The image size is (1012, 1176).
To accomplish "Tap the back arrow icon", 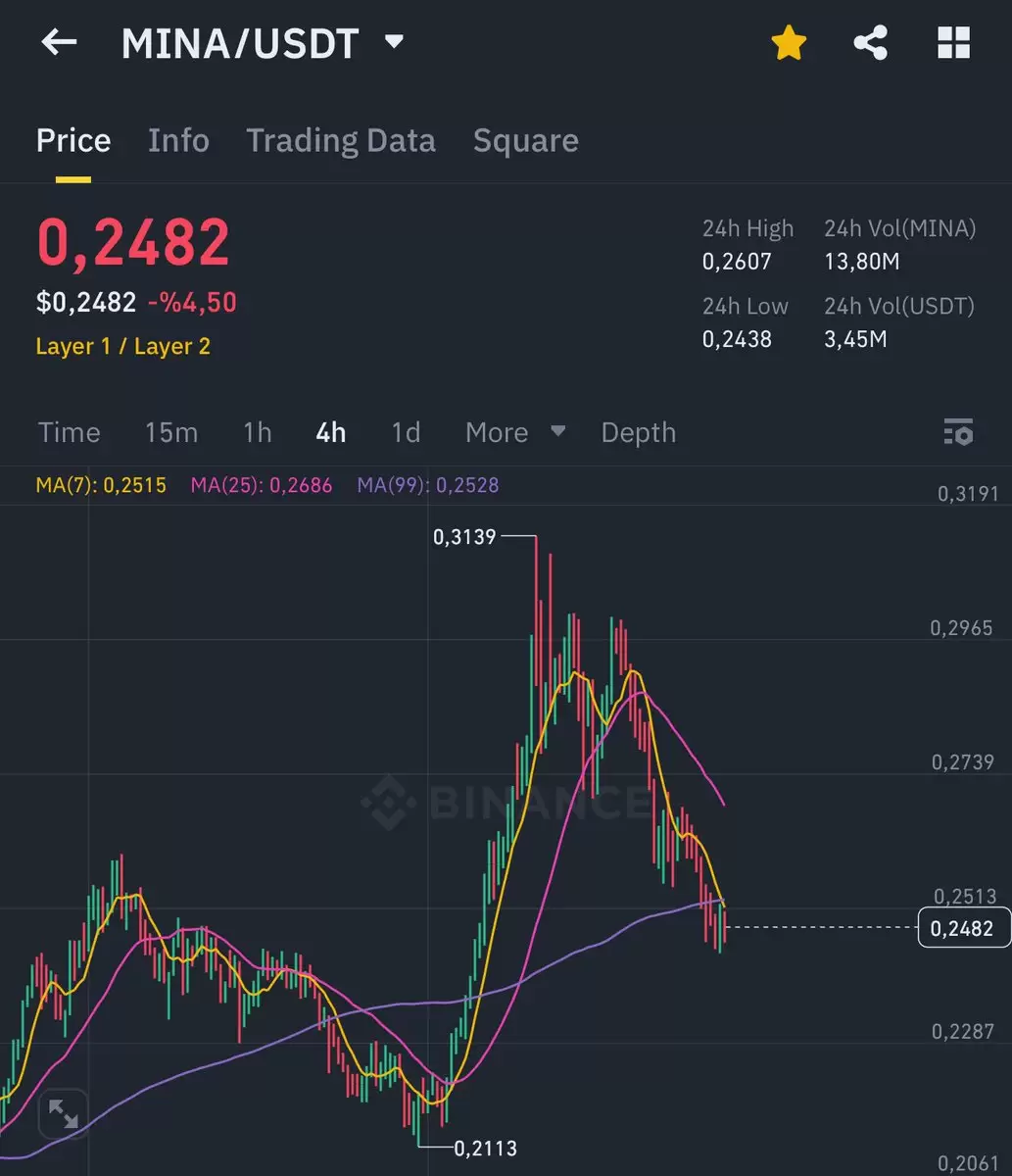I will (59, 42).
